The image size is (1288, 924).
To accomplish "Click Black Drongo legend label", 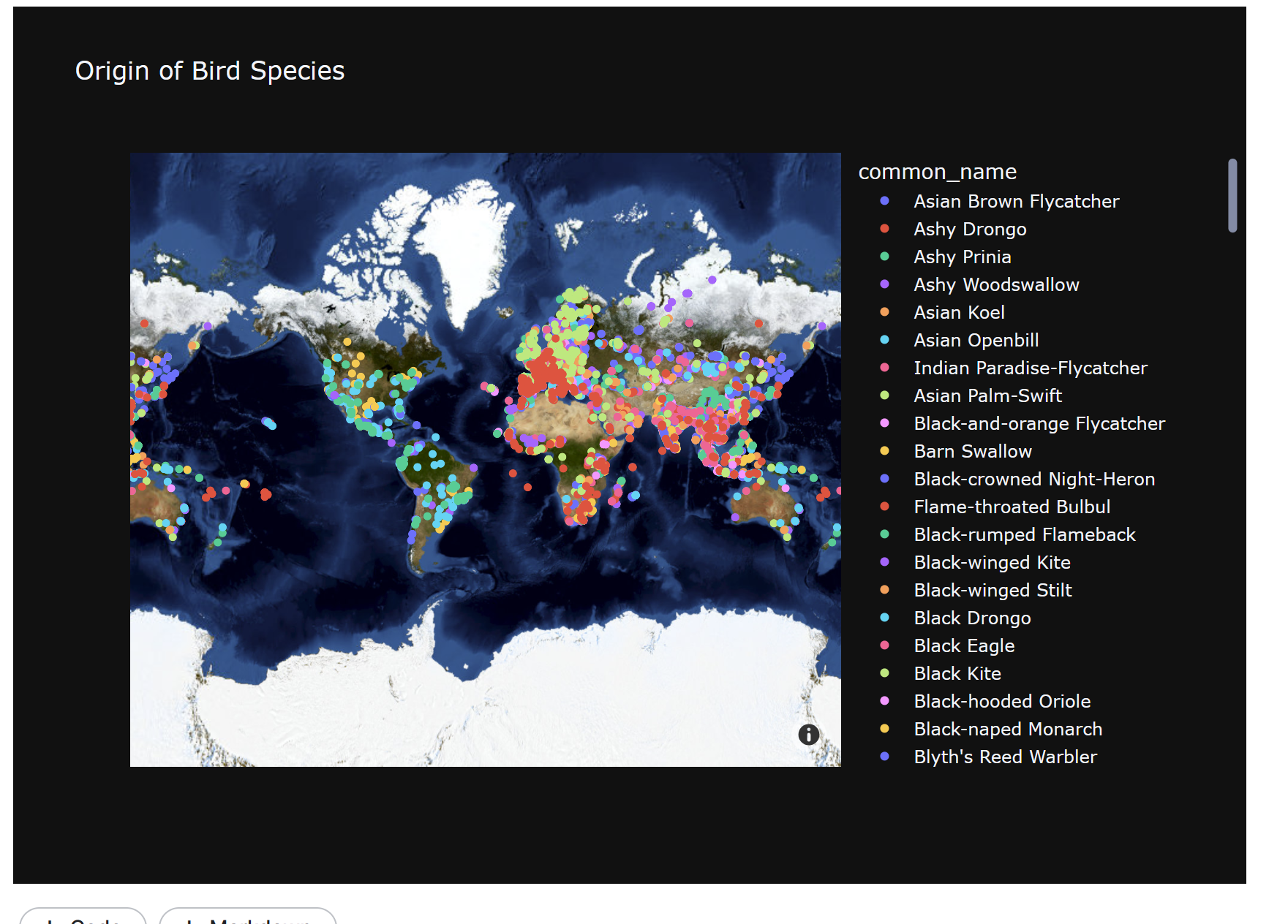I will point(972,618).
